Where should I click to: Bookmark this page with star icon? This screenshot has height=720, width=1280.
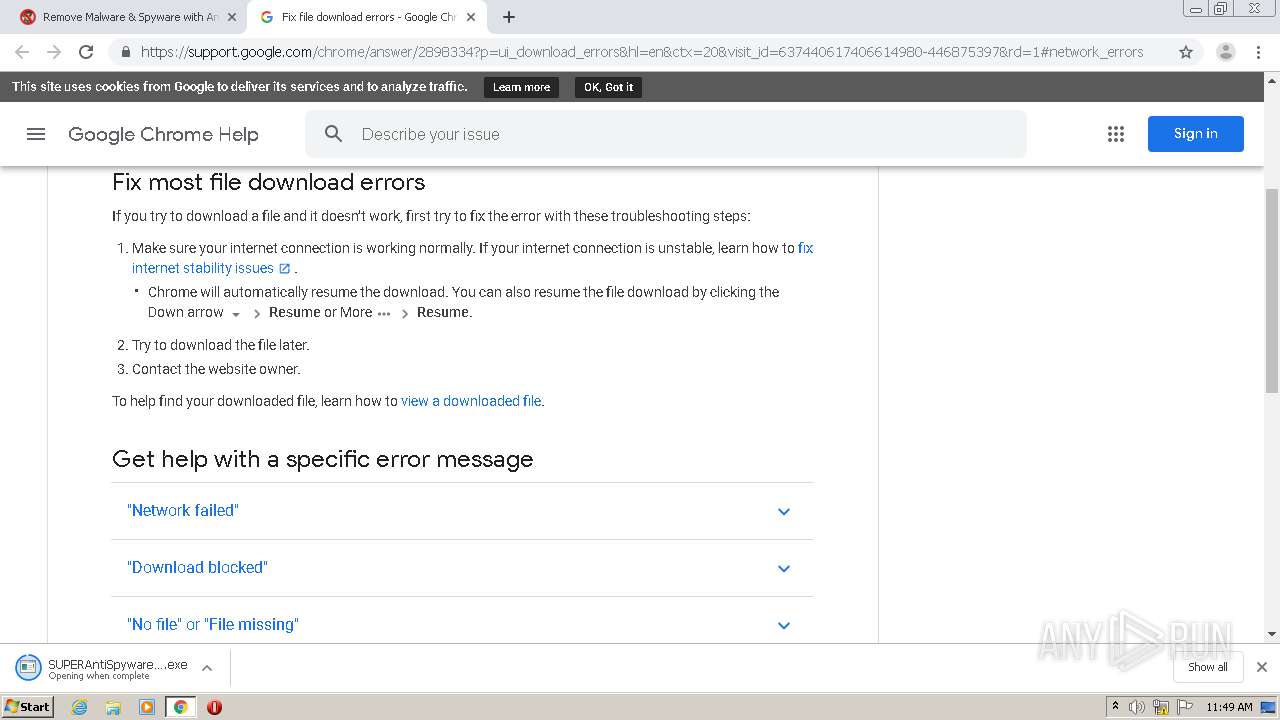[1186, 52]
